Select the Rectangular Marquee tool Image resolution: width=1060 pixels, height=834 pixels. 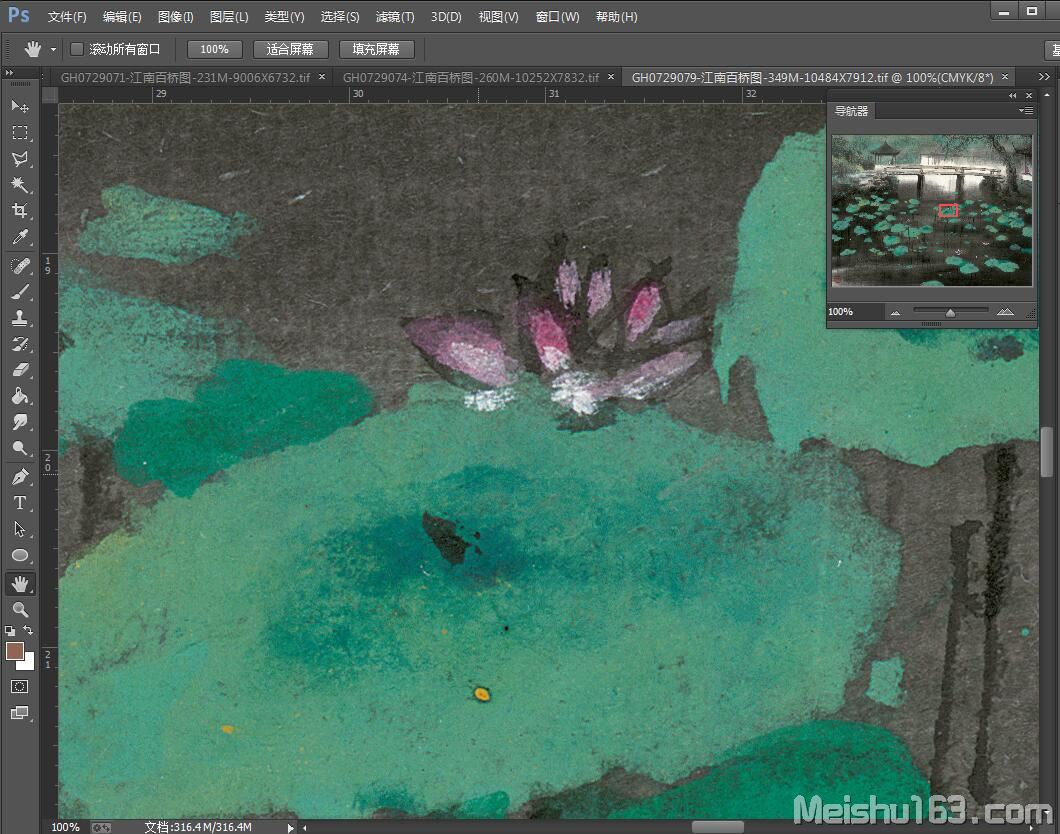click(20, 132)
